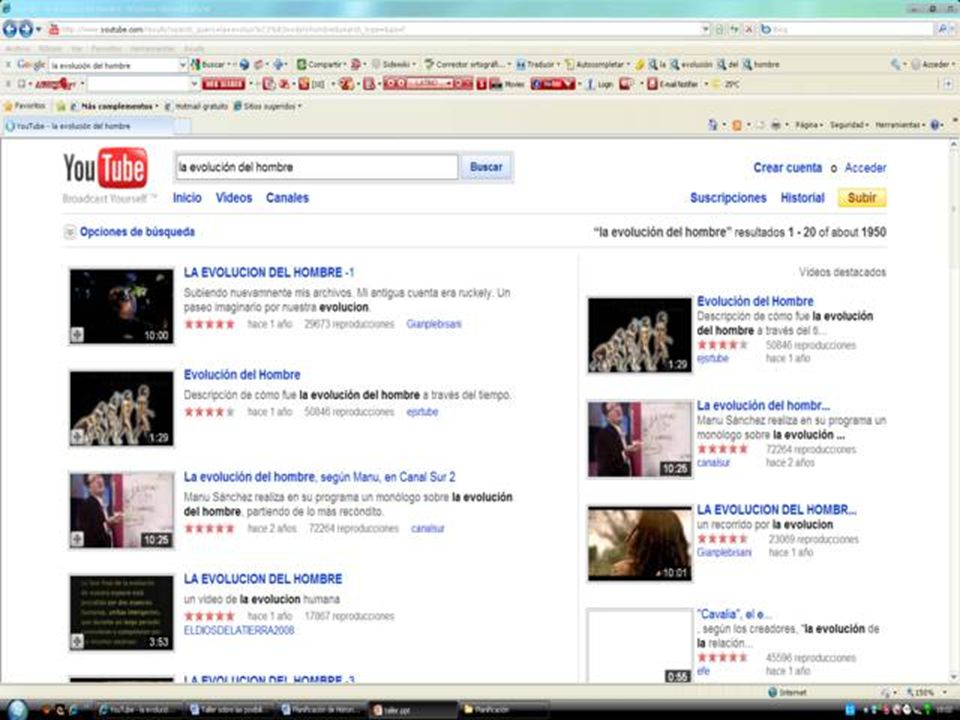Expand 'Opciones de búsqueda'
Viewport: 960px width, 720px height.
click(x=130, y=232)
